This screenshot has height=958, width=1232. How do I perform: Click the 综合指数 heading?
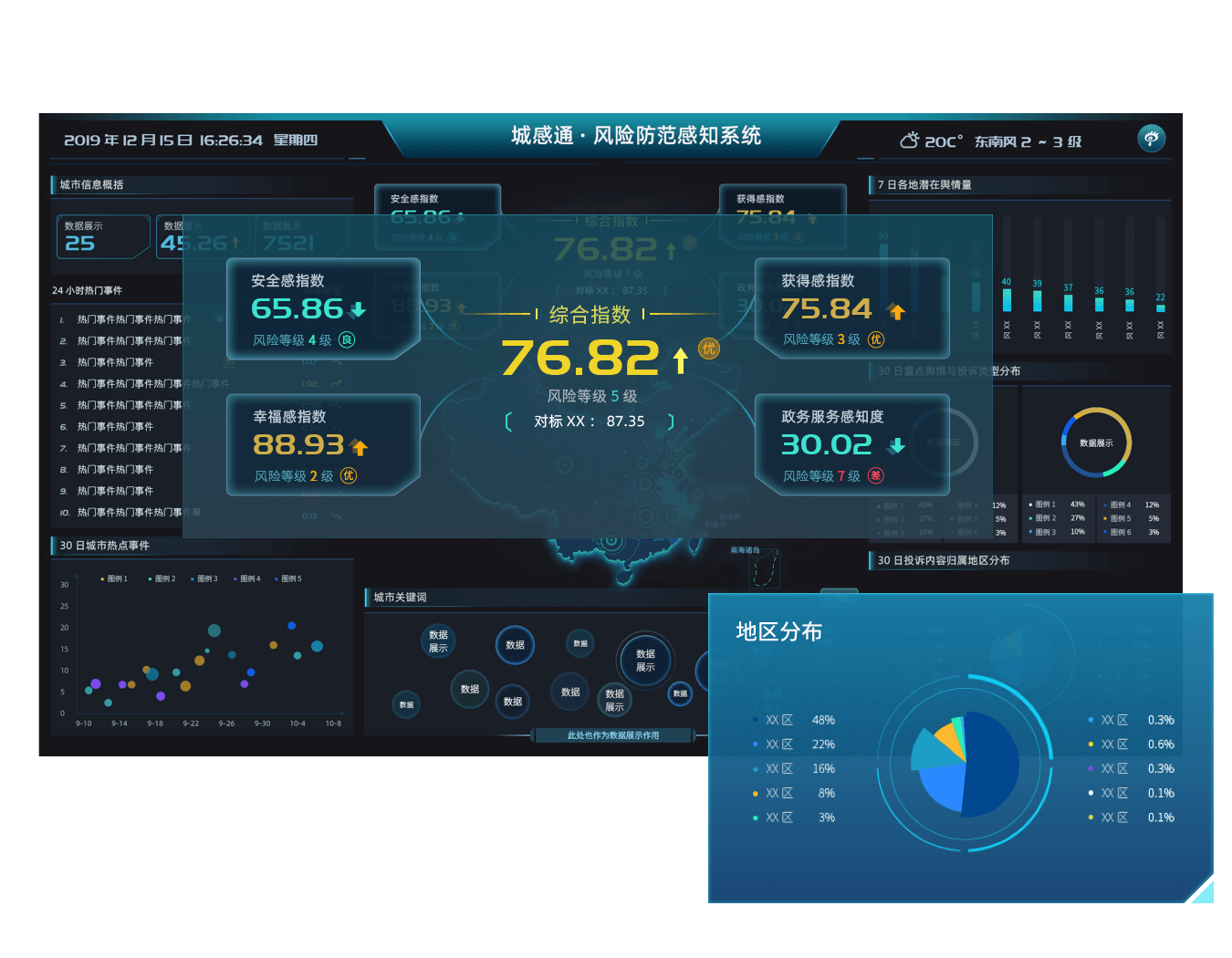point(590,315)
